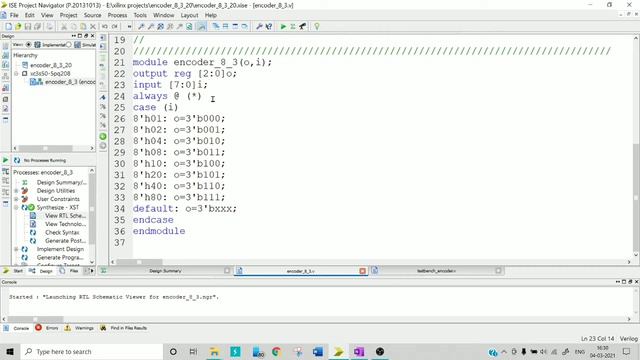Expand the xc3s50-5pq208 device node

point(16,73)
